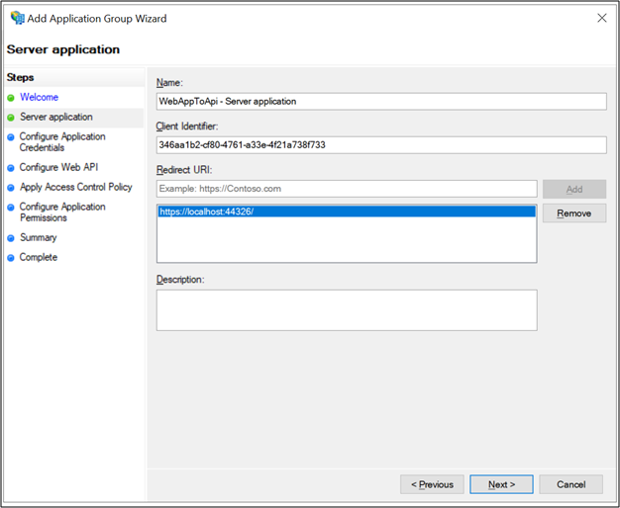
Task: Click blue bullet beside Complete step
Action: pos(11,258)
